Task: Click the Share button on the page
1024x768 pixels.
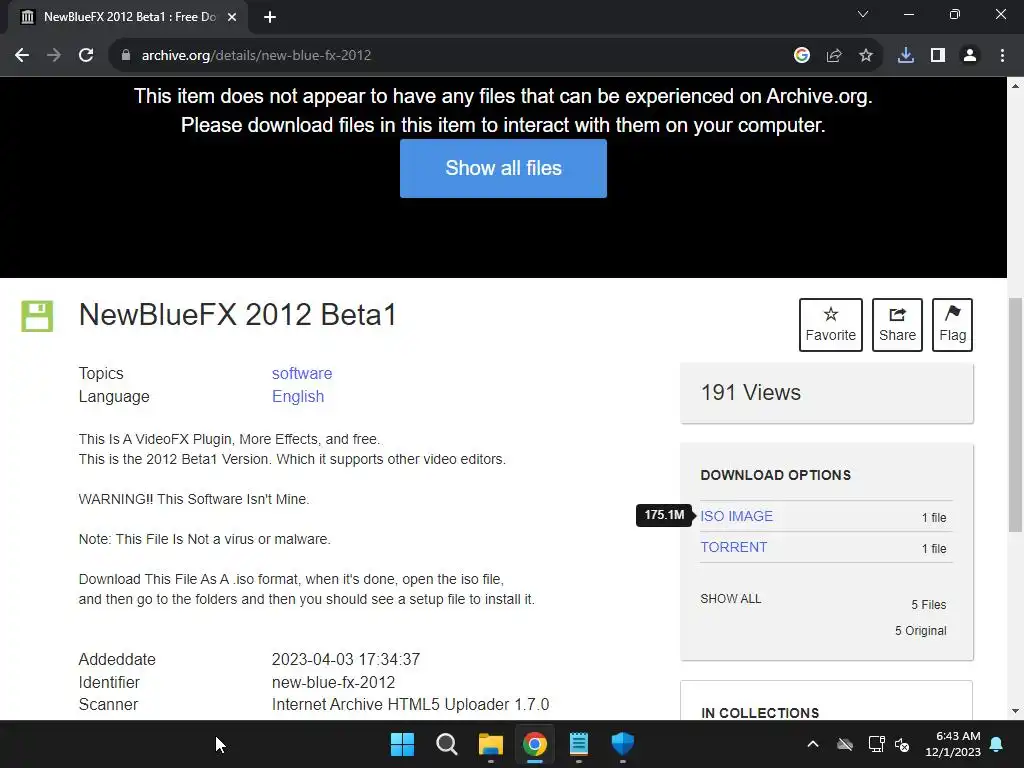Action: pyautogui.click(x=897, y=325)
